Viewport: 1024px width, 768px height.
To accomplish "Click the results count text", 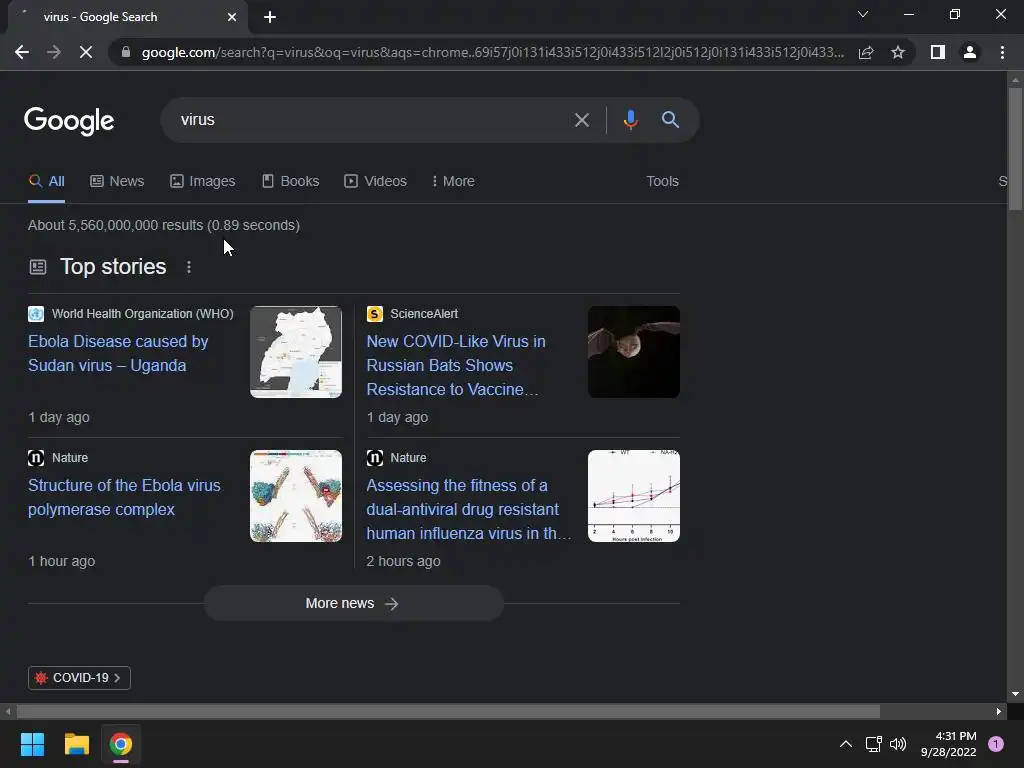I will coord(164,225).
